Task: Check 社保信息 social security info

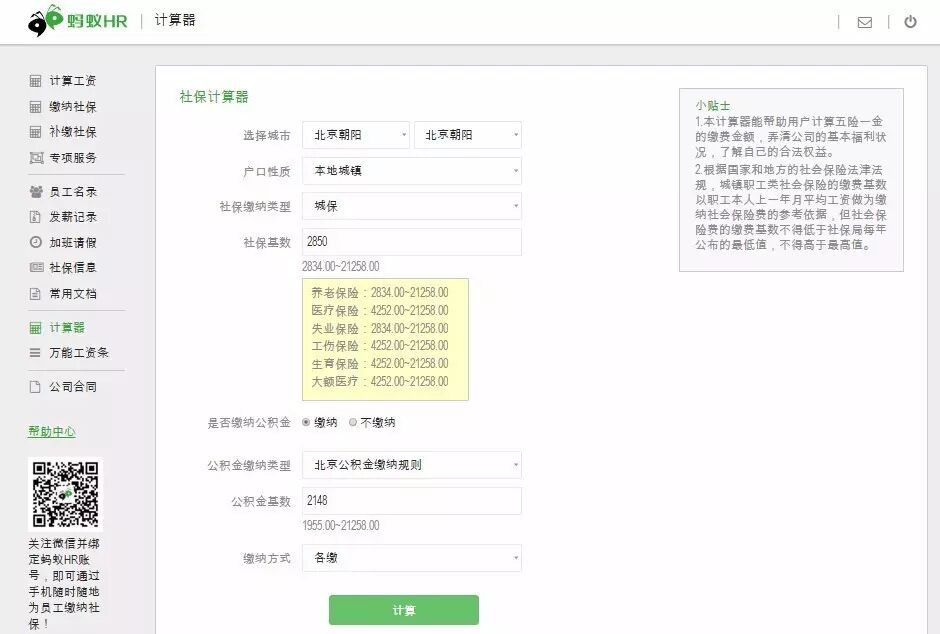Action: pyautogui.click(x=66, y=266)
